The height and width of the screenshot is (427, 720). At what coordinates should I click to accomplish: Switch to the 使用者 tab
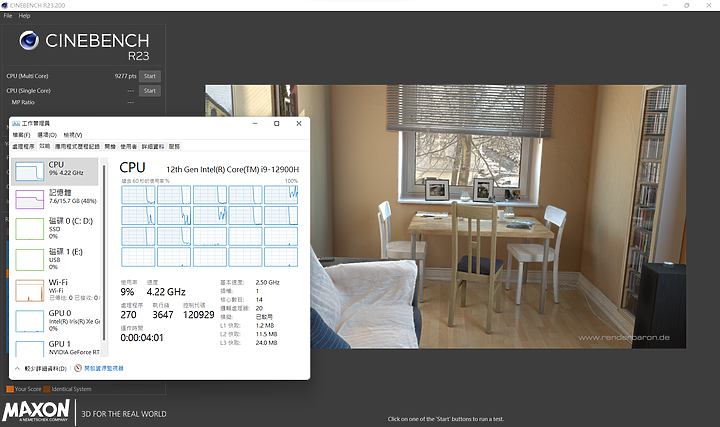click(x=129, y=146)
